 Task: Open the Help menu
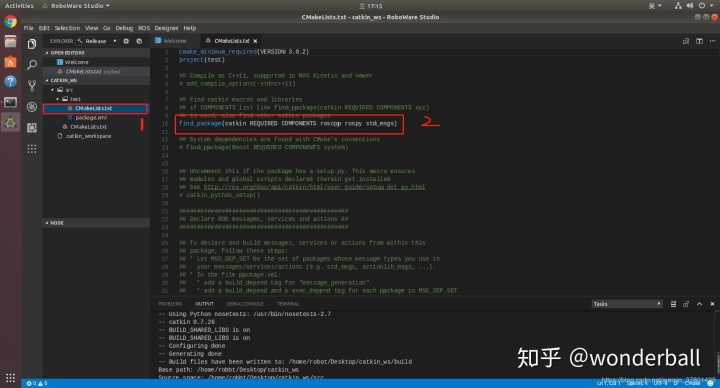190,28
